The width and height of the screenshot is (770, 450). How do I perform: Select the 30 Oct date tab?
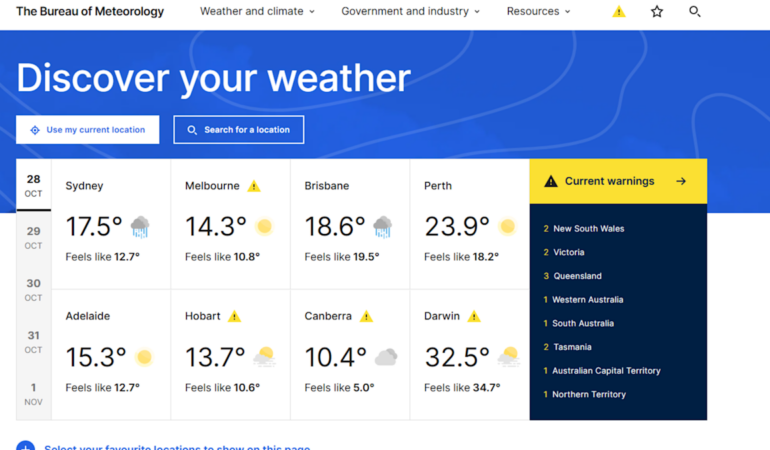coord(33,290)
